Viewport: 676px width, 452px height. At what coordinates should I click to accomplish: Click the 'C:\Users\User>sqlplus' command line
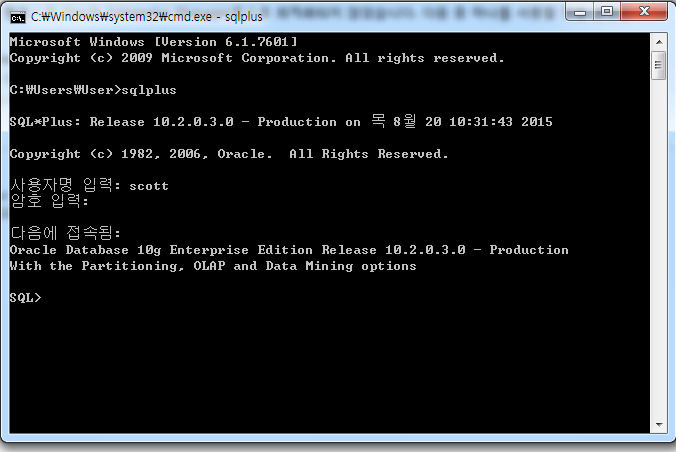(93, 90)
